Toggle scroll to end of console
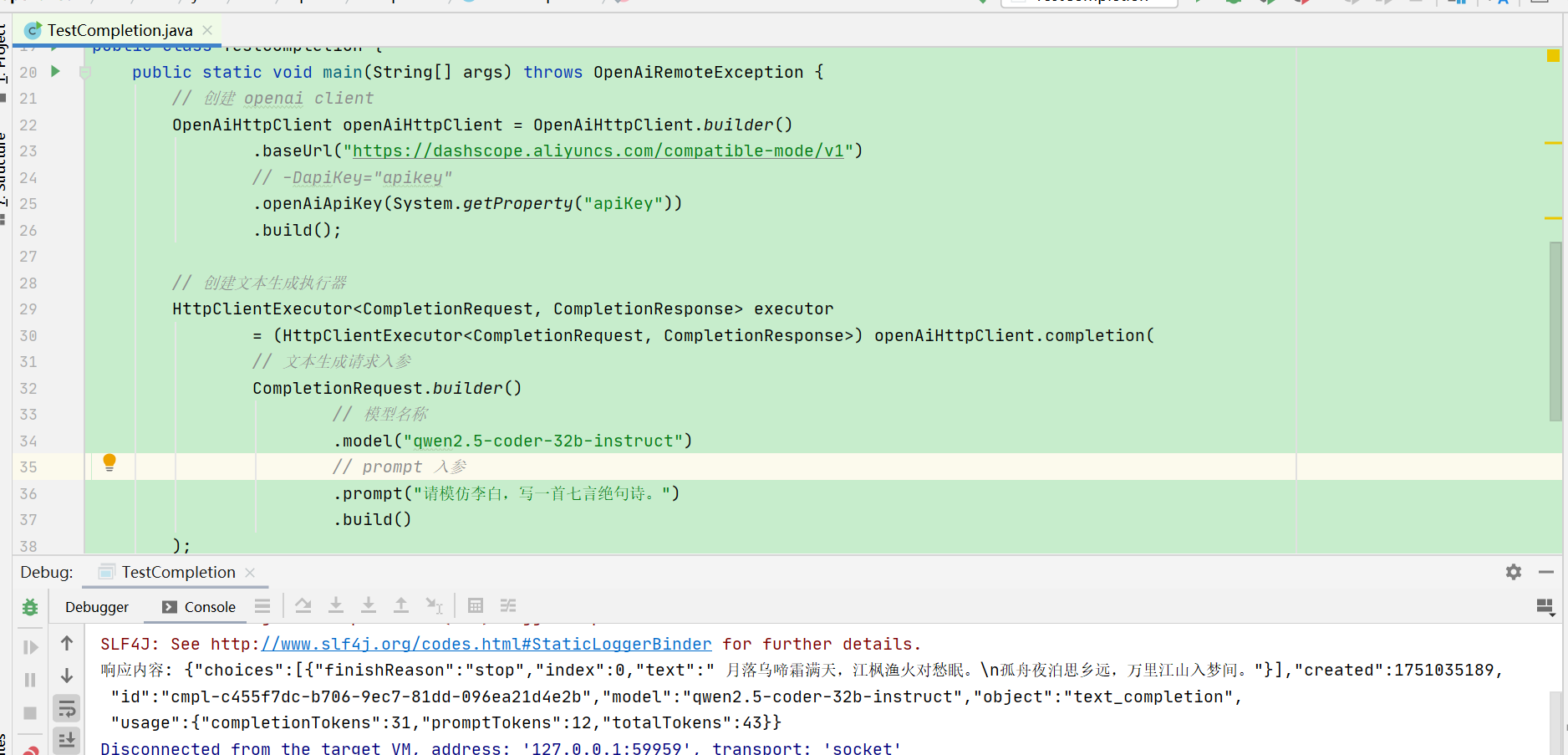The image size is (1568, 755). click(67, 741)
